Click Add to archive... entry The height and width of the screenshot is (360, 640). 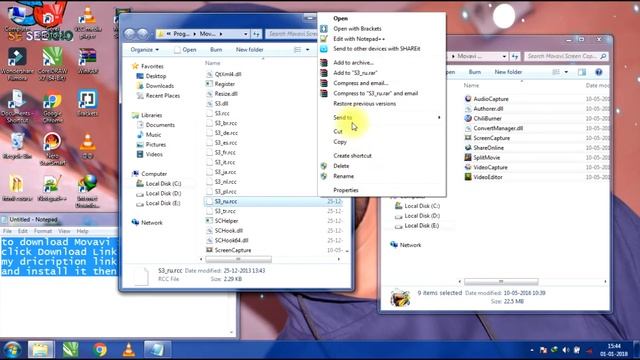coord(353,62)
